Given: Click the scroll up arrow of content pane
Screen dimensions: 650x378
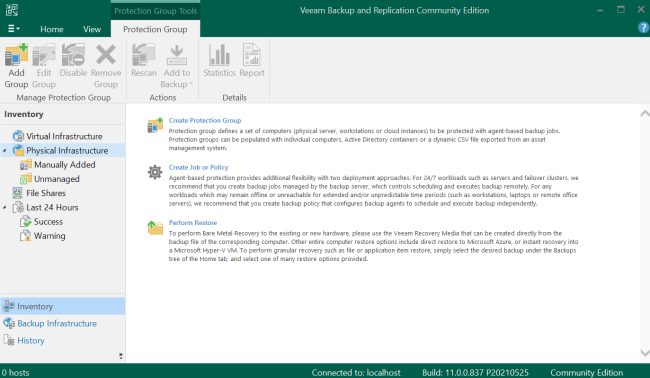Looking at the screenshot, I should coord(645,113).
